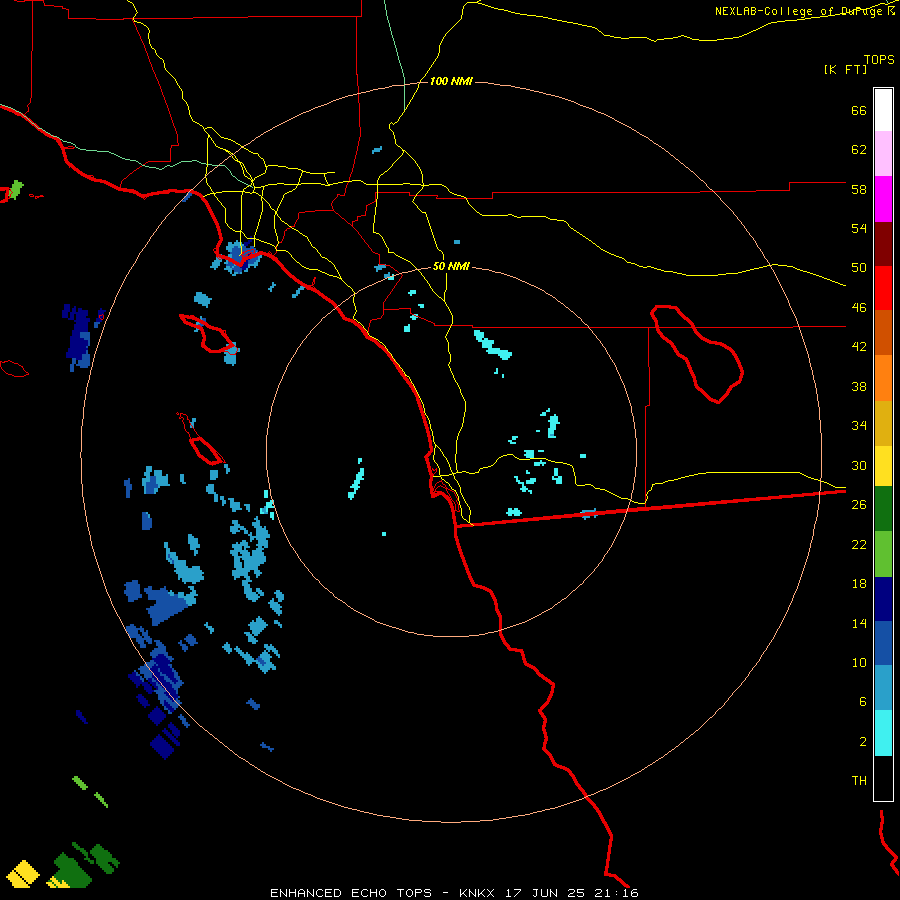
Task: Click the '14' scale label
Action: coord(859,623)
